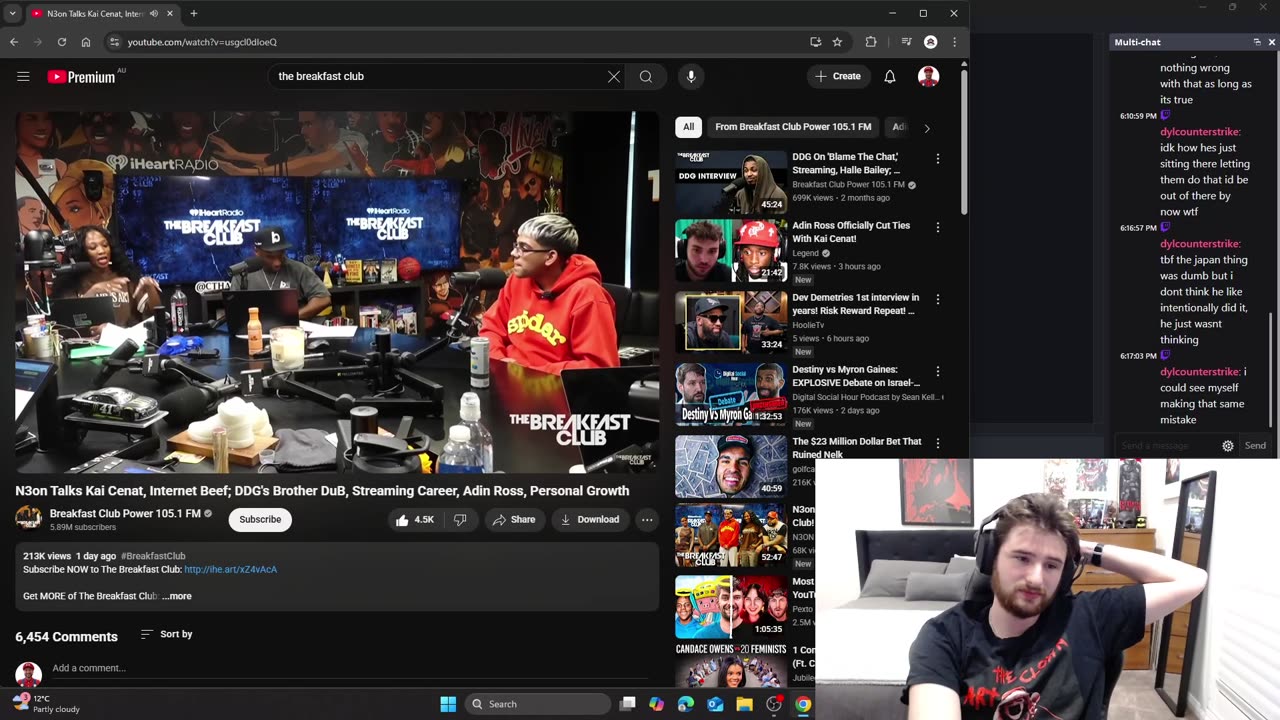This screenshot has height=720, width=1280.
Task: Focus Multi-chat message input
Action: (1167, 446)
